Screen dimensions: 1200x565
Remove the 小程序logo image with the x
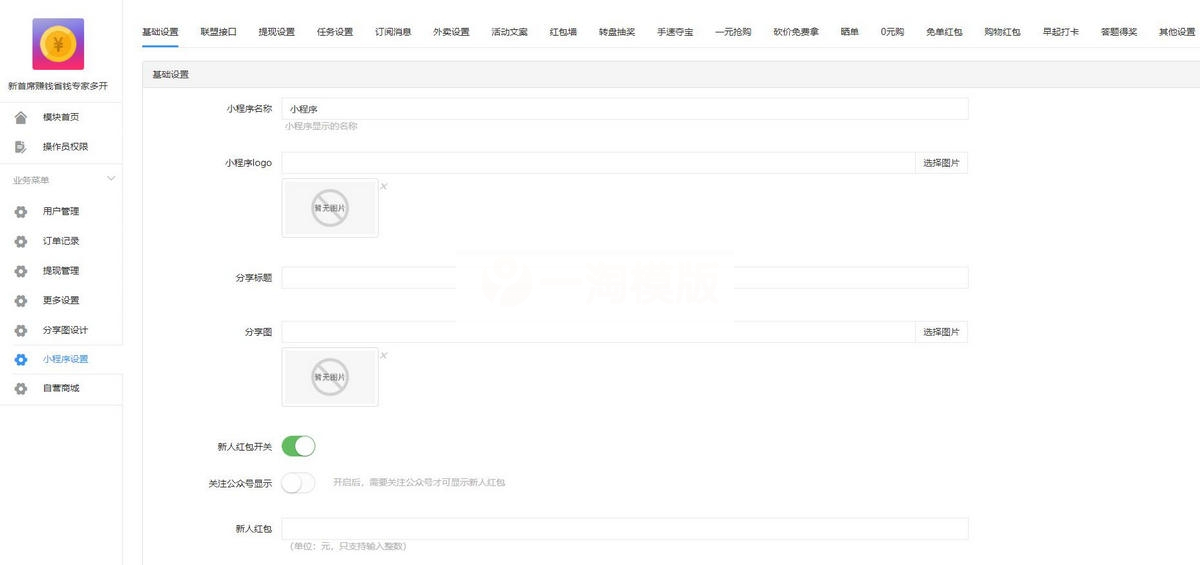coord(384,186)
